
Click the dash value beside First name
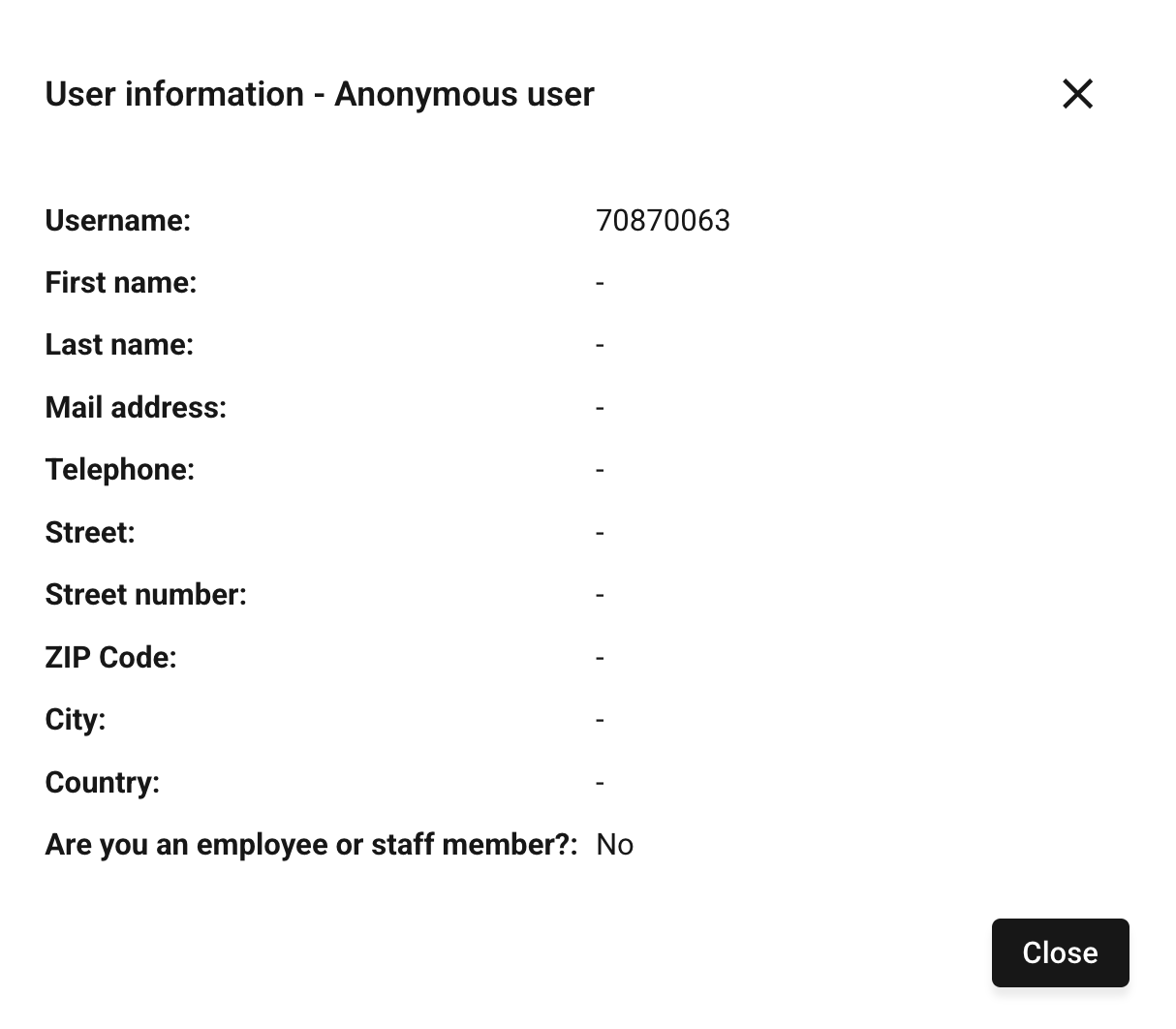[x=601, y=283]
